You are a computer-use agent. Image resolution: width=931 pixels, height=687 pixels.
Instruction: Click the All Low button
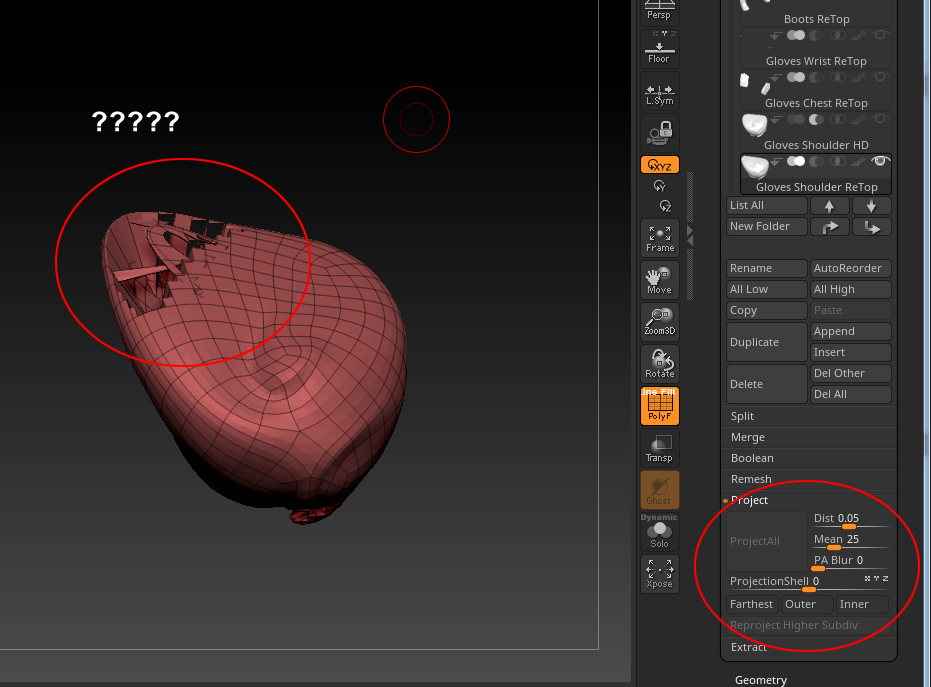tap(767, 289)
